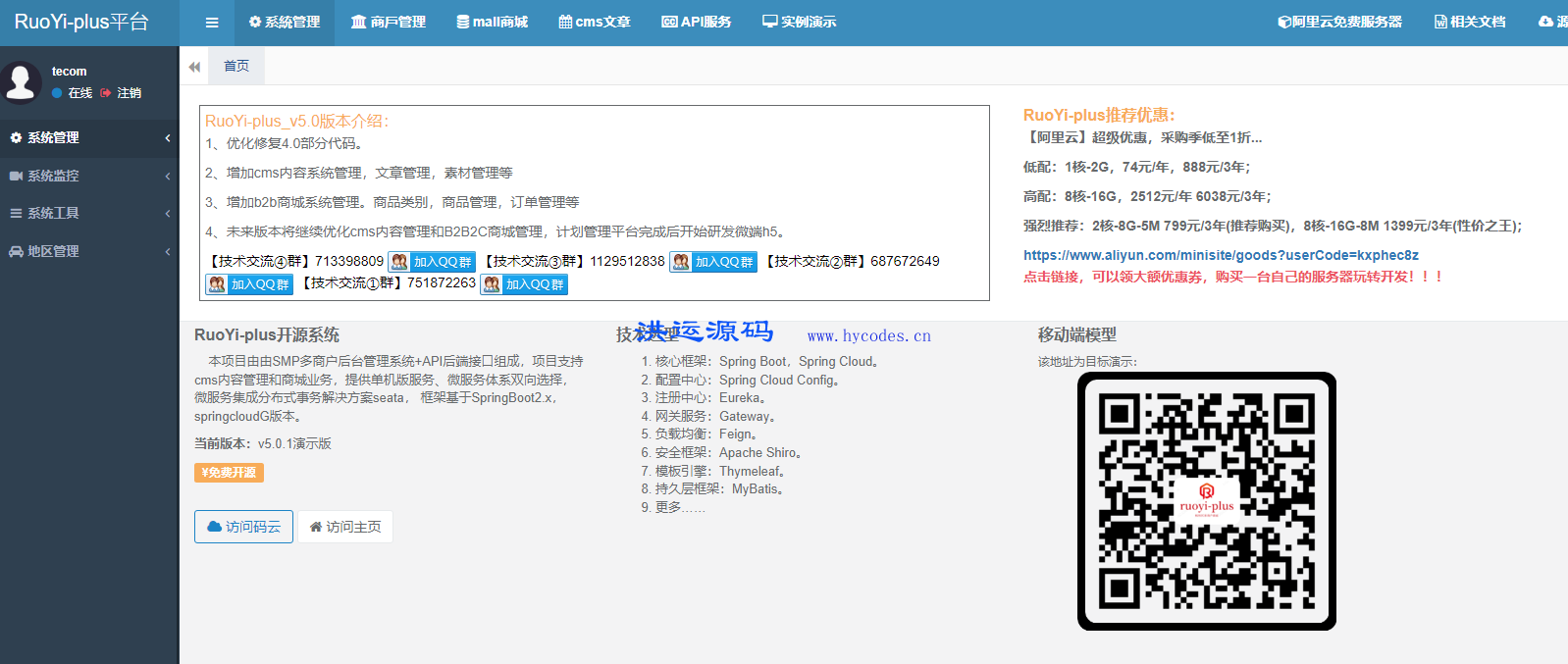Click the bars icon beside 系统工具
This screenshot has height=664, width=1568.
pos(16,214)
